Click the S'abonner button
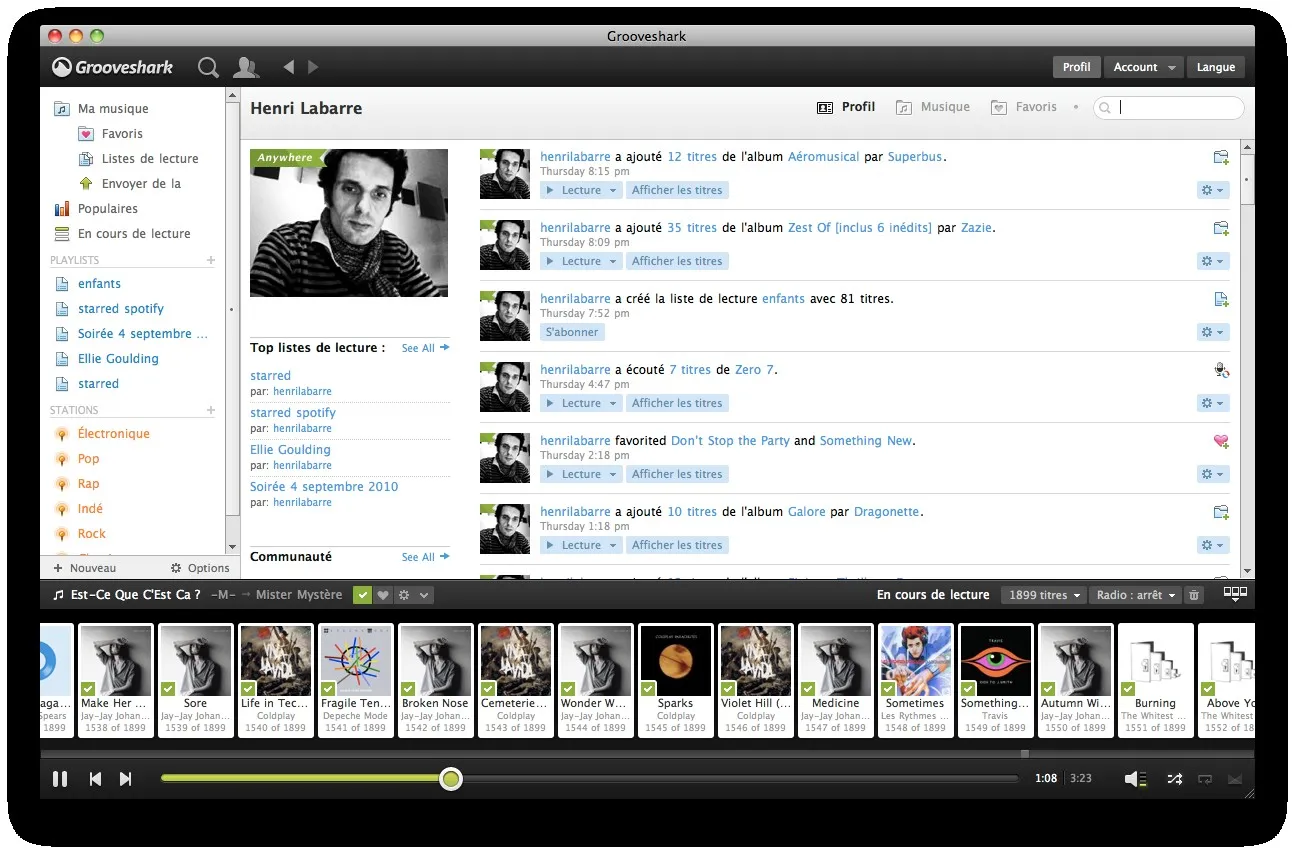1295x854 pixels. point(572,332)
